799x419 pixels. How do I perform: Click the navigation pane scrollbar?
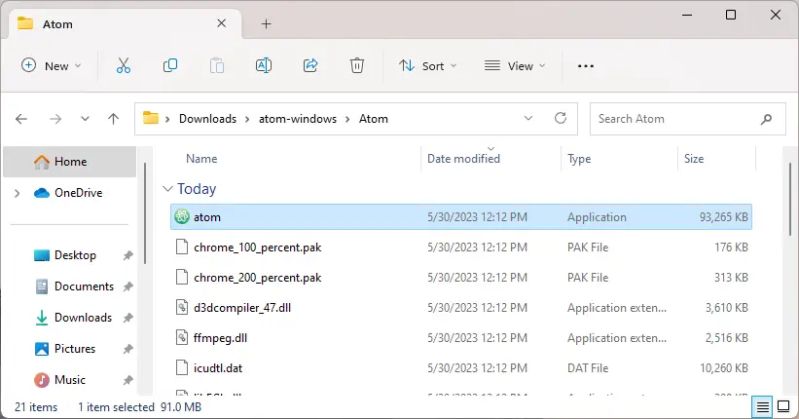[x=145, y=213]
